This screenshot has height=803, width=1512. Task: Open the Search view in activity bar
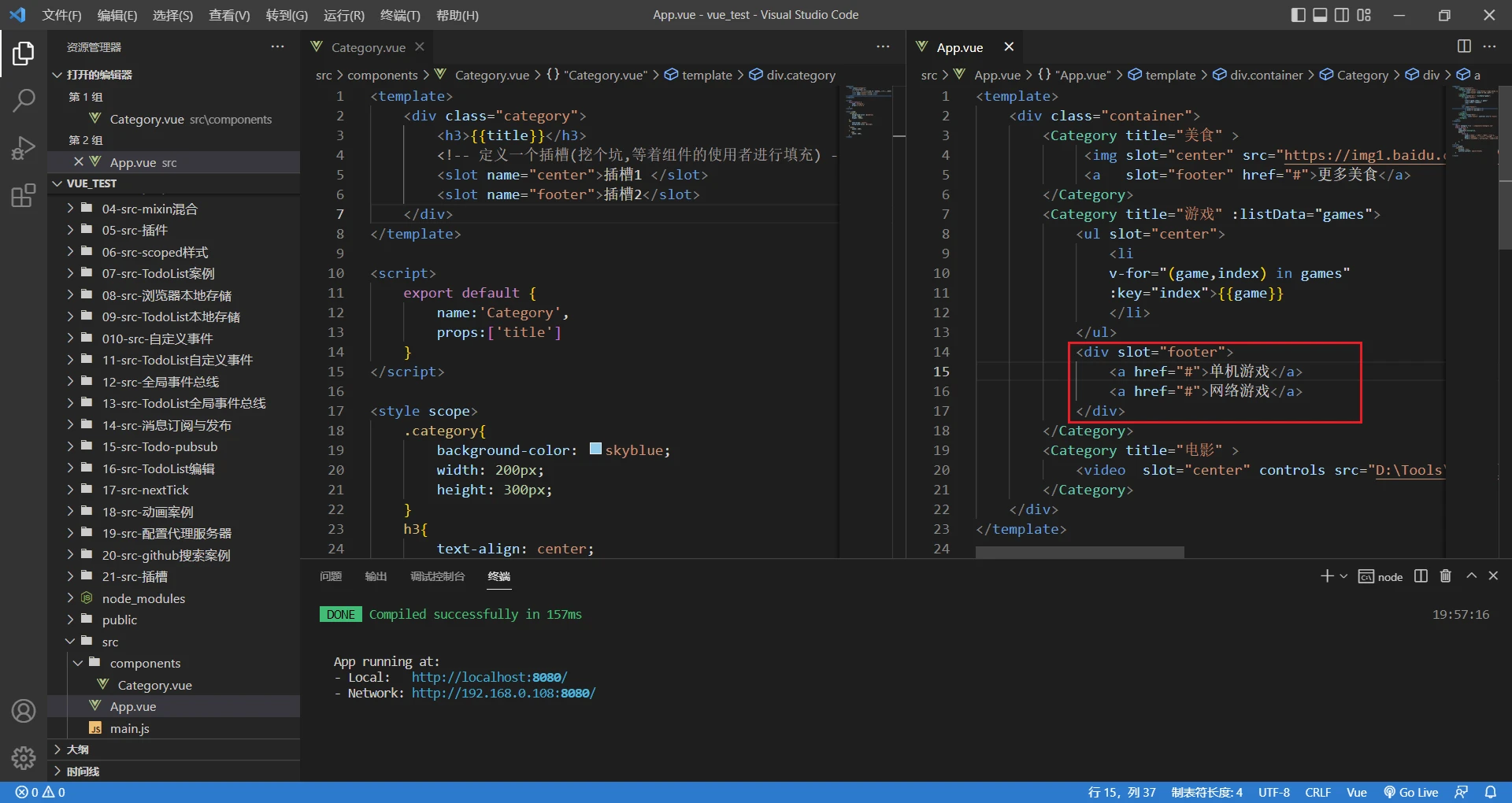point(24,101)
